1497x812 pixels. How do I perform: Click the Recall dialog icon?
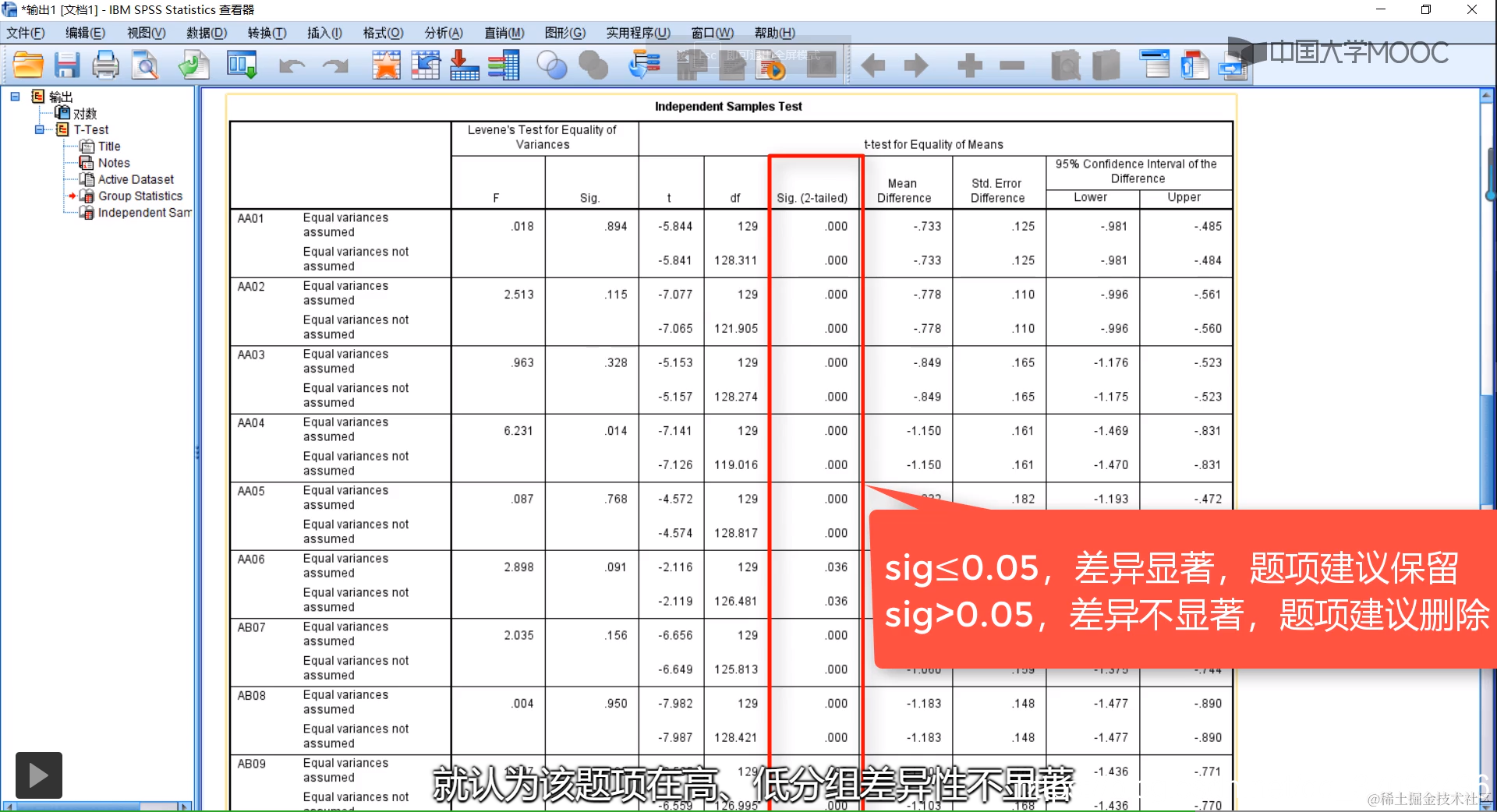(x=242, y=65)
